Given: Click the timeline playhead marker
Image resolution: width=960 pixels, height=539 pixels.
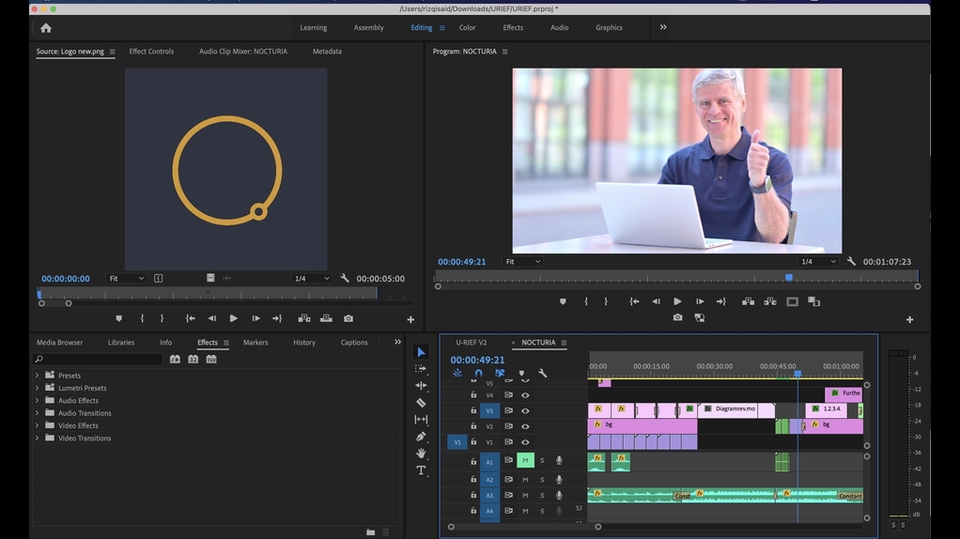Looking at the screenshot, I should click(x=798, y=374).
